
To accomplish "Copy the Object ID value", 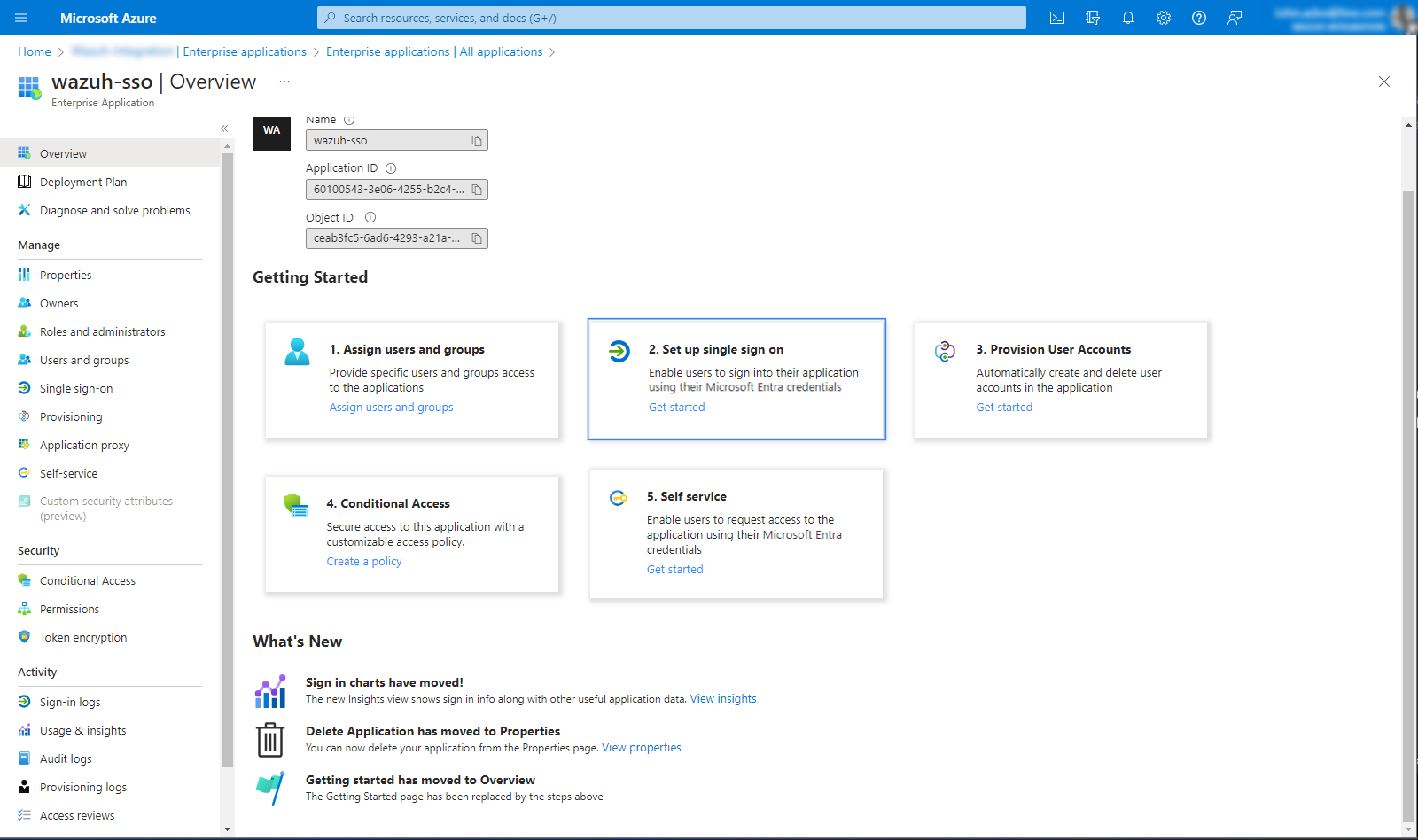I will [477, 238].
